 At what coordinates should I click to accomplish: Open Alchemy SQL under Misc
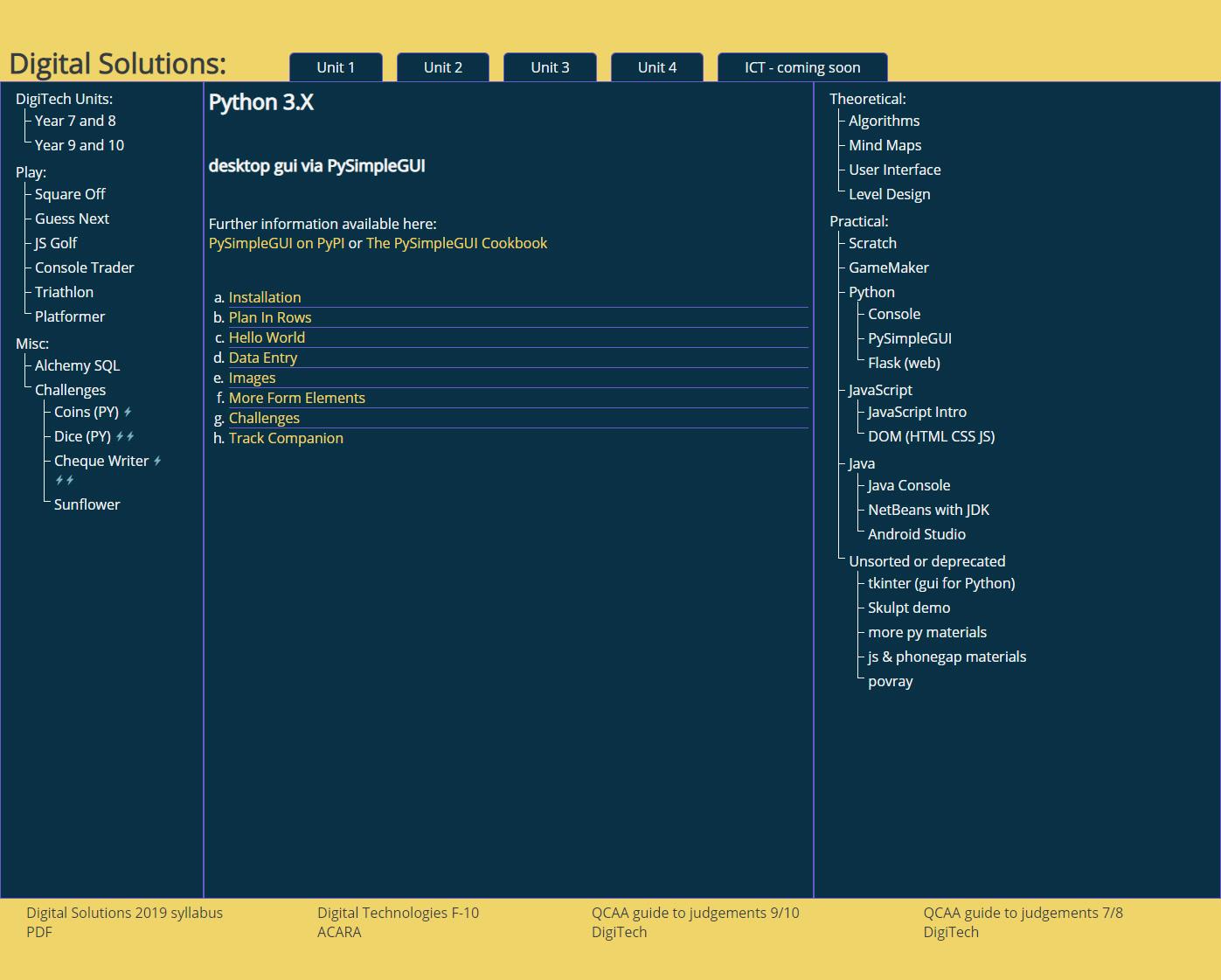tap(77, 365)
